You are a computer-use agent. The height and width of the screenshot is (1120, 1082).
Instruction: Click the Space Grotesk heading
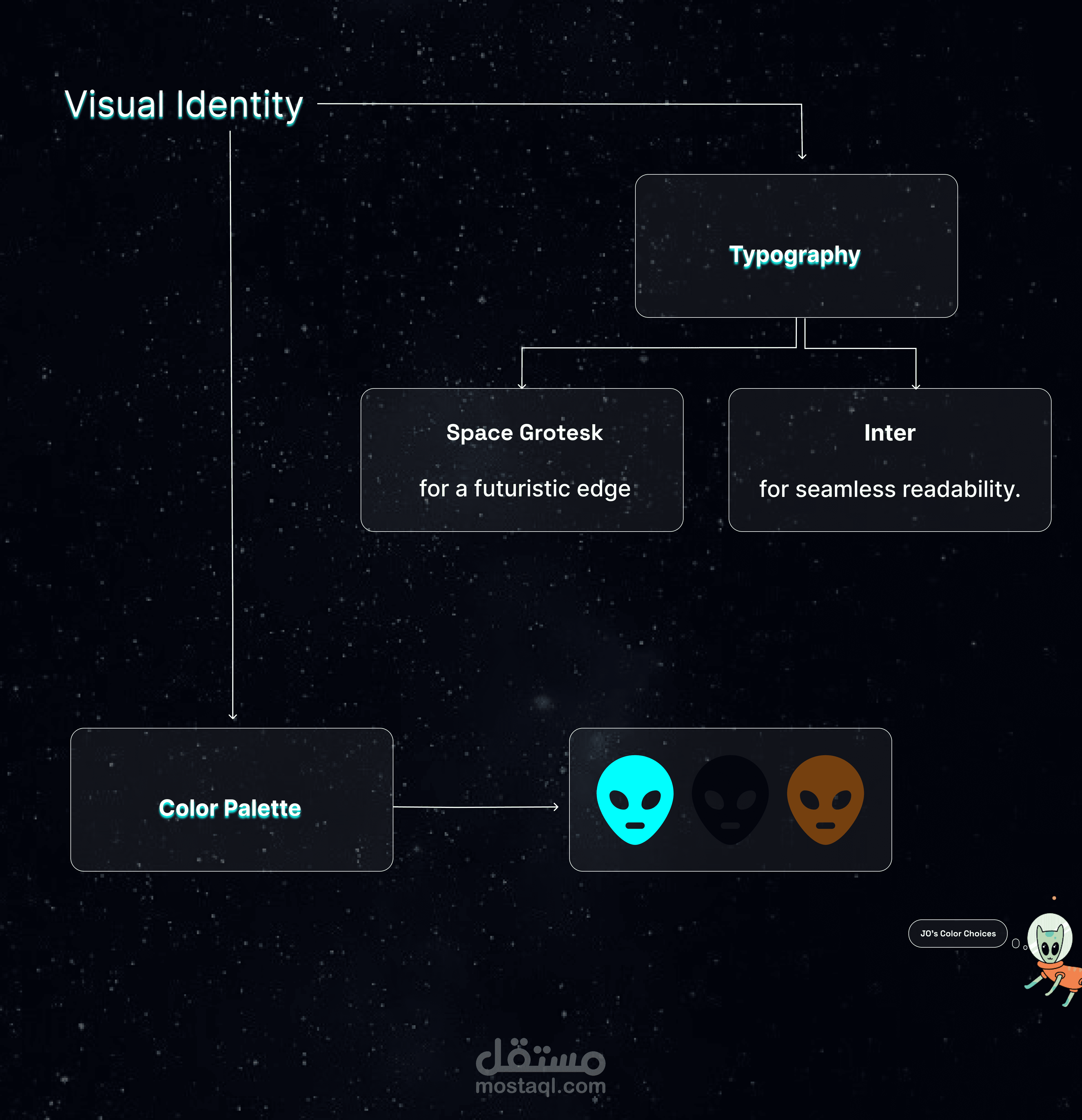524,433
